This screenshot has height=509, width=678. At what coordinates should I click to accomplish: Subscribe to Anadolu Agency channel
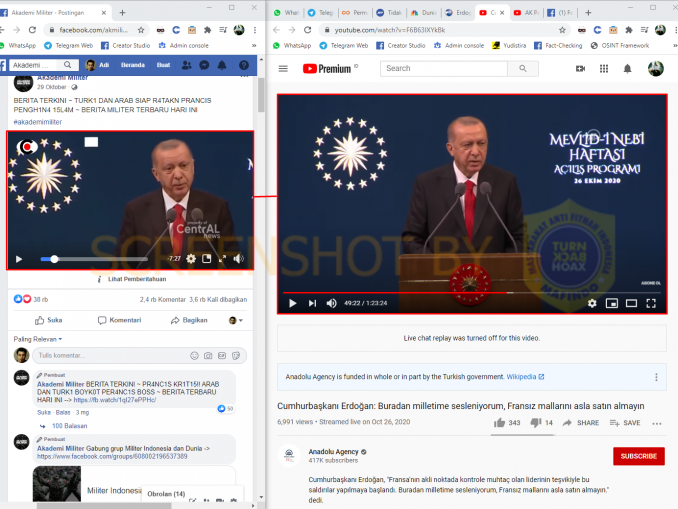click(639, 456)
